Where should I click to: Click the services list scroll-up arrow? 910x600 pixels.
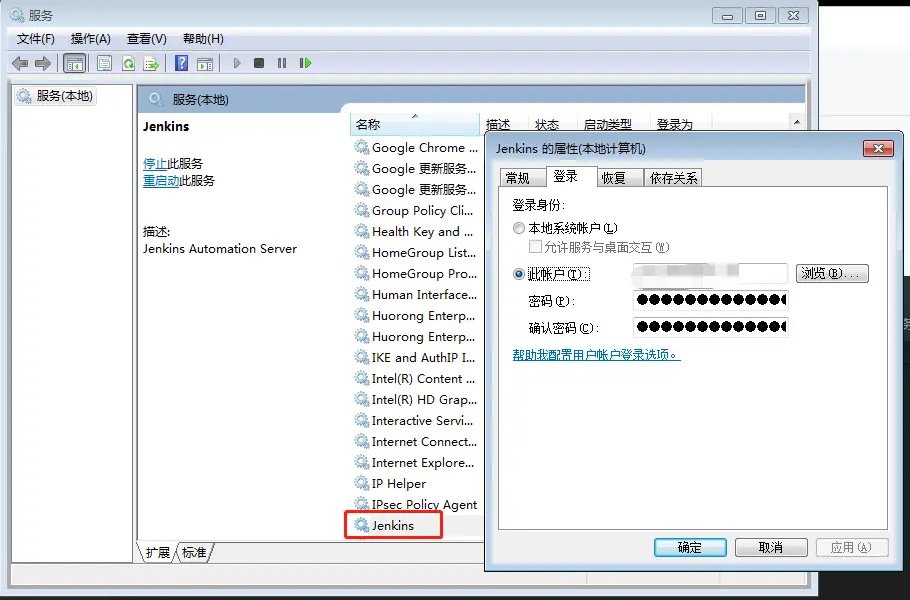tap(797, 122)
